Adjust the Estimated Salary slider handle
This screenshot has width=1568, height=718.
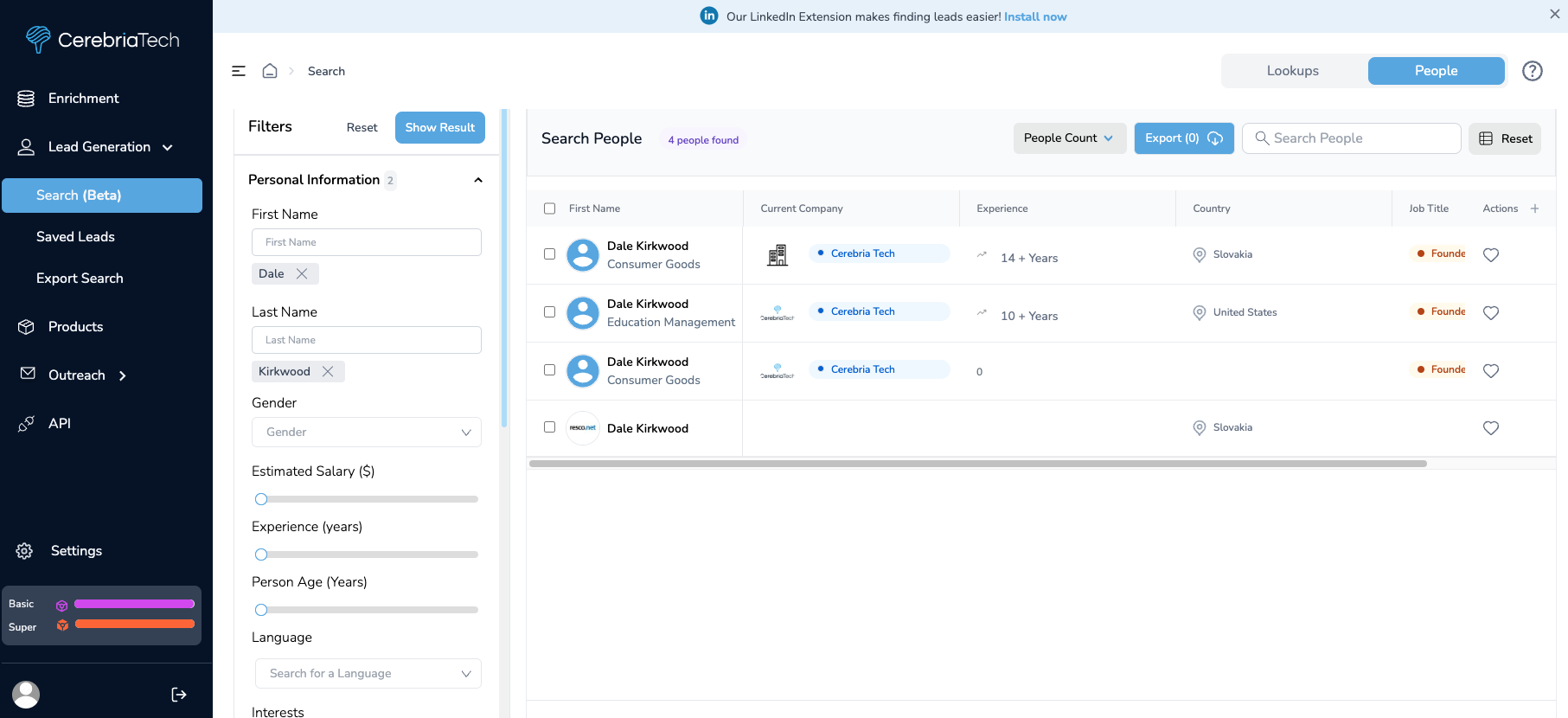pos(261,499)
